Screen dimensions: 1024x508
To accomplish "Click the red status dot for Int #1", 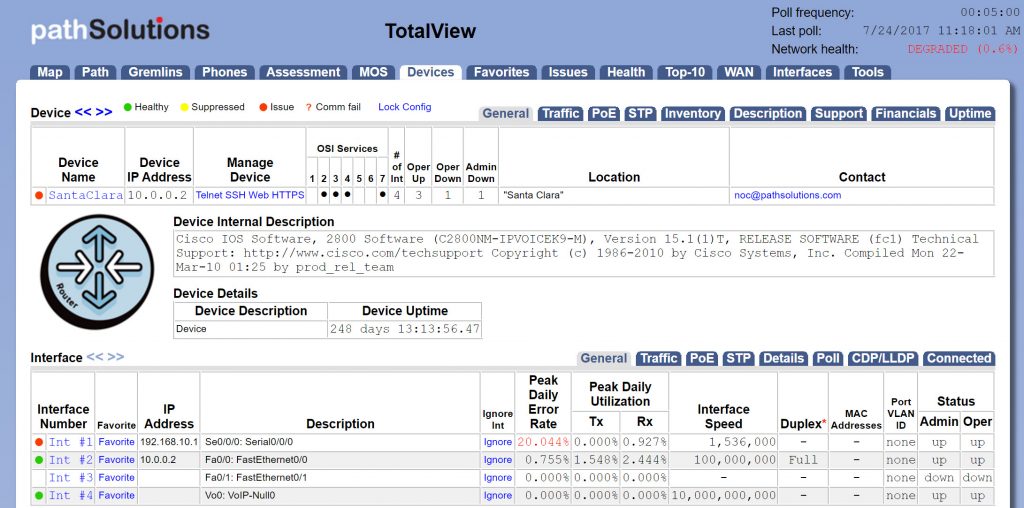I will pyautogui.click(x=39, y=442).
